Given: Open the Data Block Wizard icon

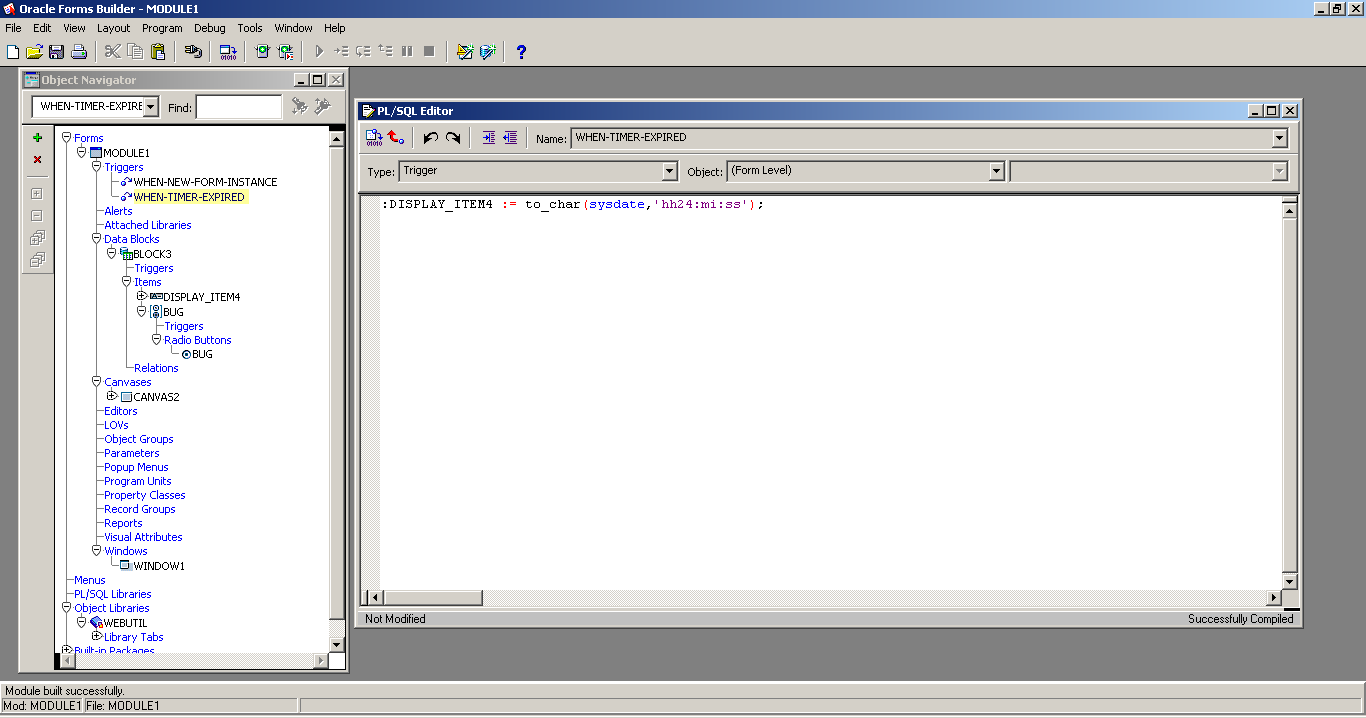Looking at the screenshot, I should point(487,52).
